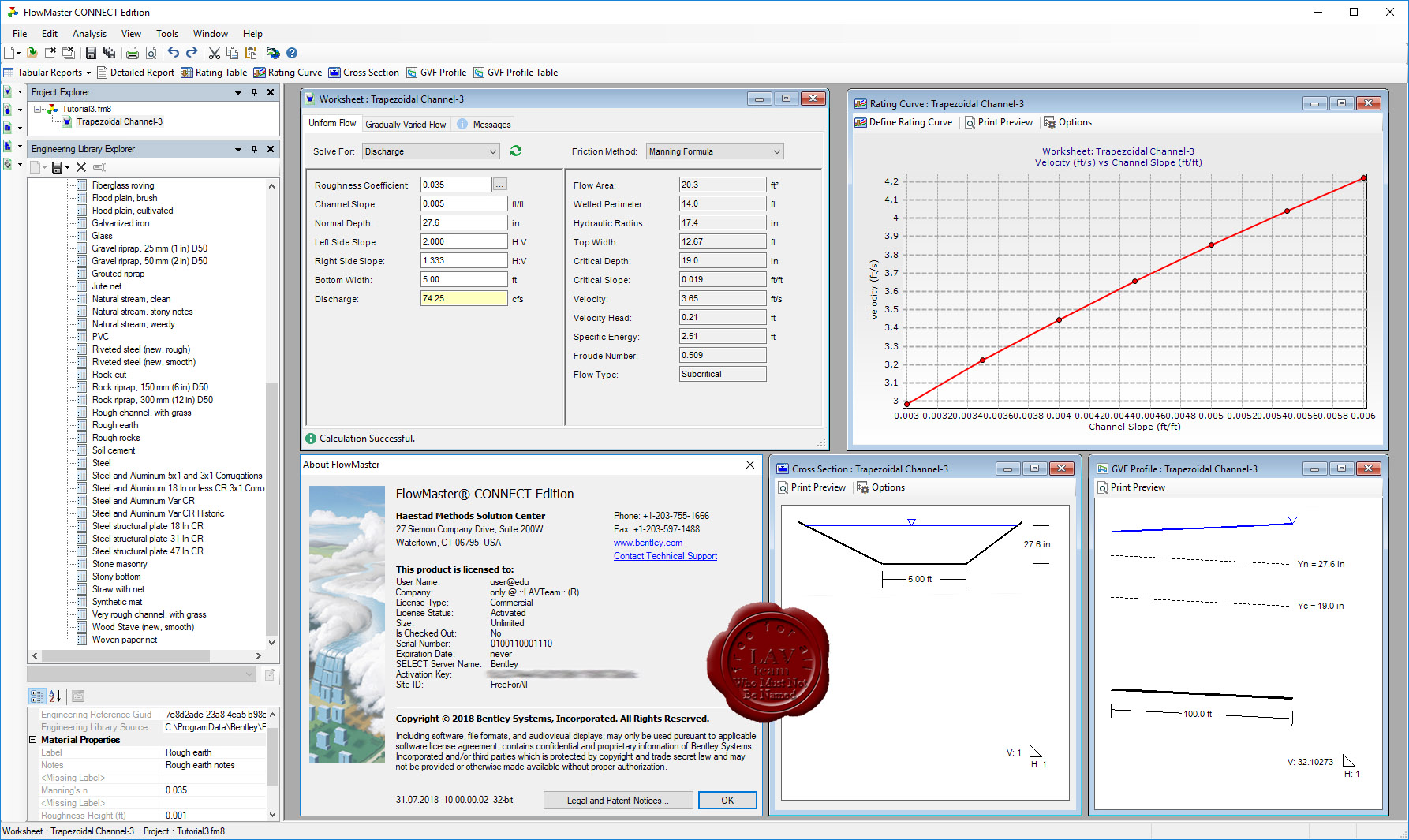Click Save icon in Engineering Library toolbar
The height and width of the screenshot is (840, 1409).
pyautogui.click(x=57, y=167)
